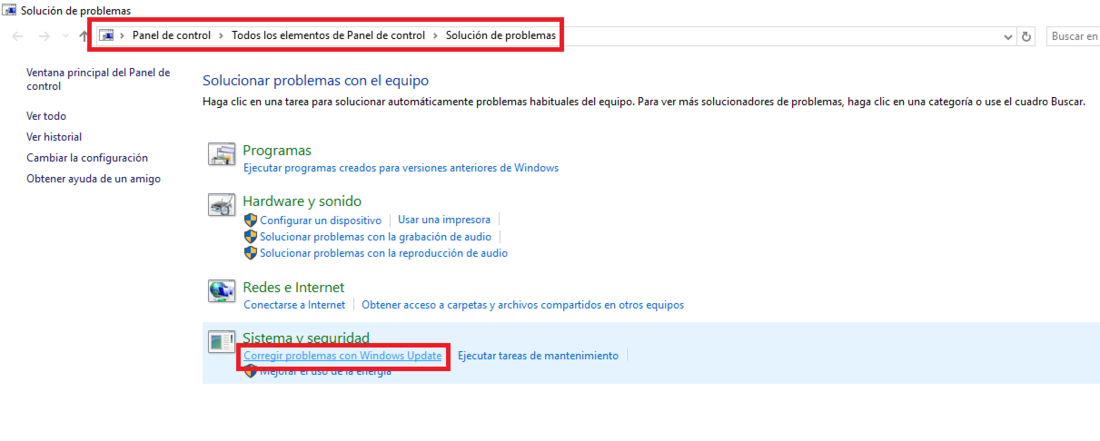Screen dimensions: 1100x441
Task: Expand chevron after 'Panel de control' breadcrumb
Action: (x=222, y=36)
